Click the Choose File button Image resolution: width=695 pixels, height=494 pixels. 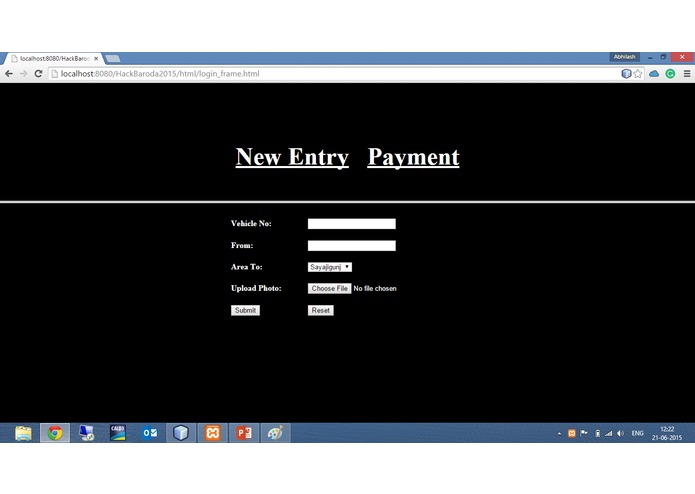[329, 288]
